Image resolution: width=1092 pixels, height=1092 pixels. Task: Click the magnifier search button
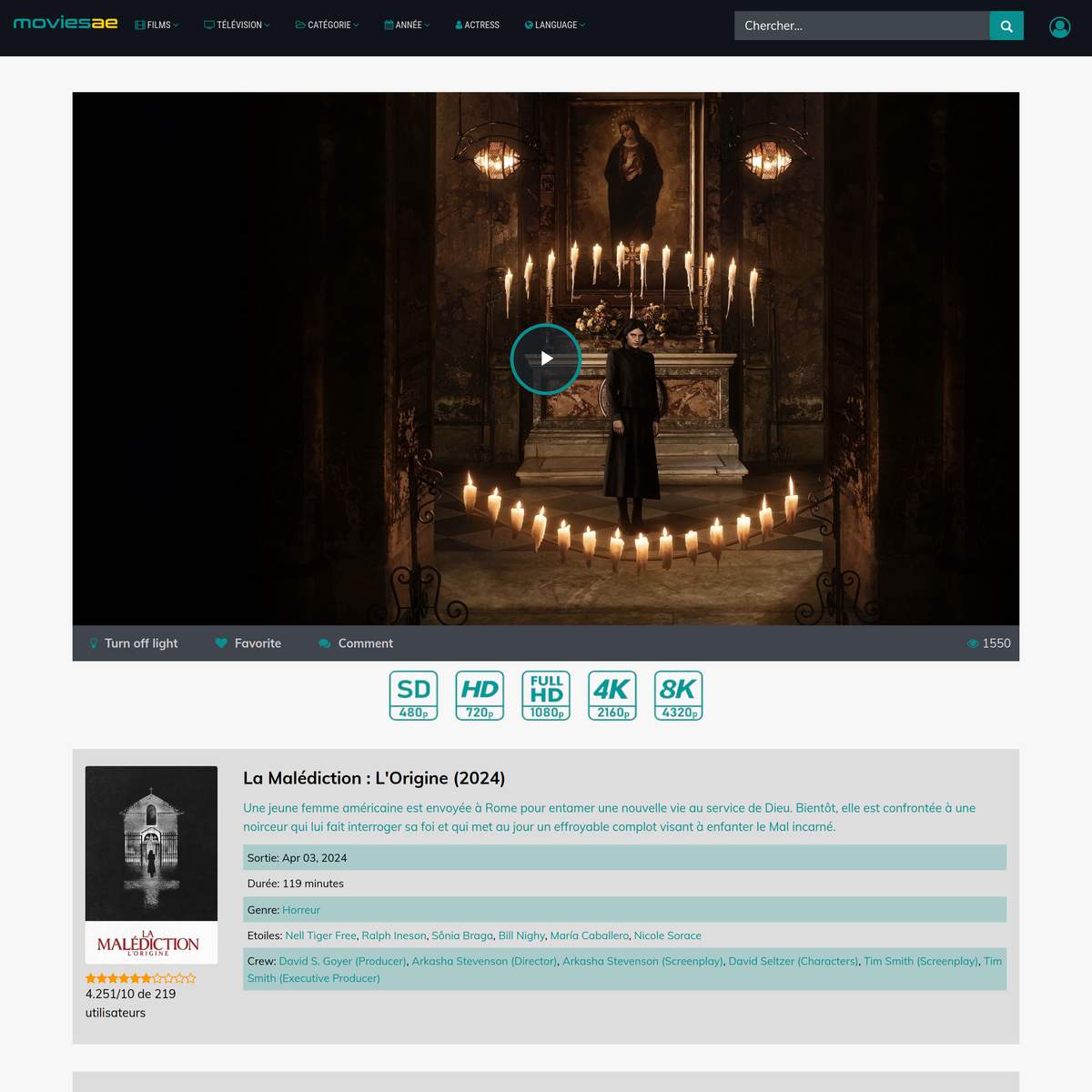(1006, 25)
